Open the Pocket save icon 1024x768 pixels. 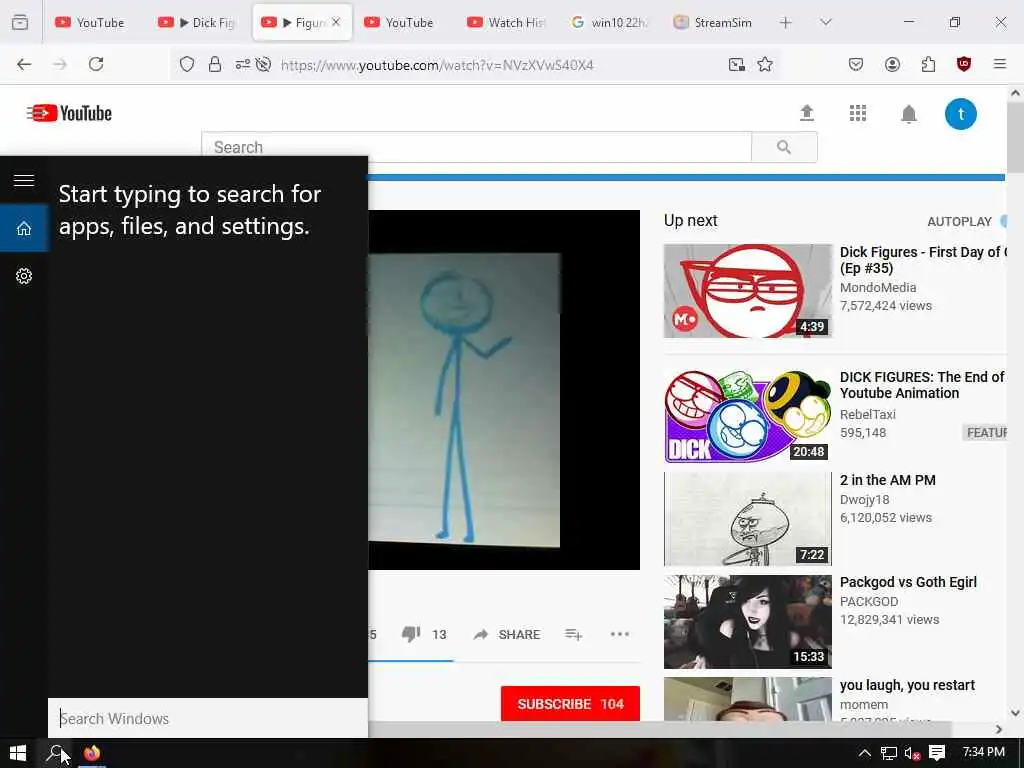[x=856, y=64]
